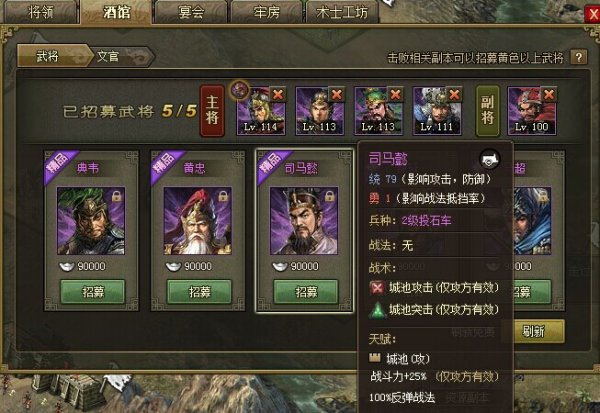Image resolution: width=600 pixels, height=413 pixels.
Task: Remove the Lv. 100 deputy general via X icon
Action: (549, 94)
